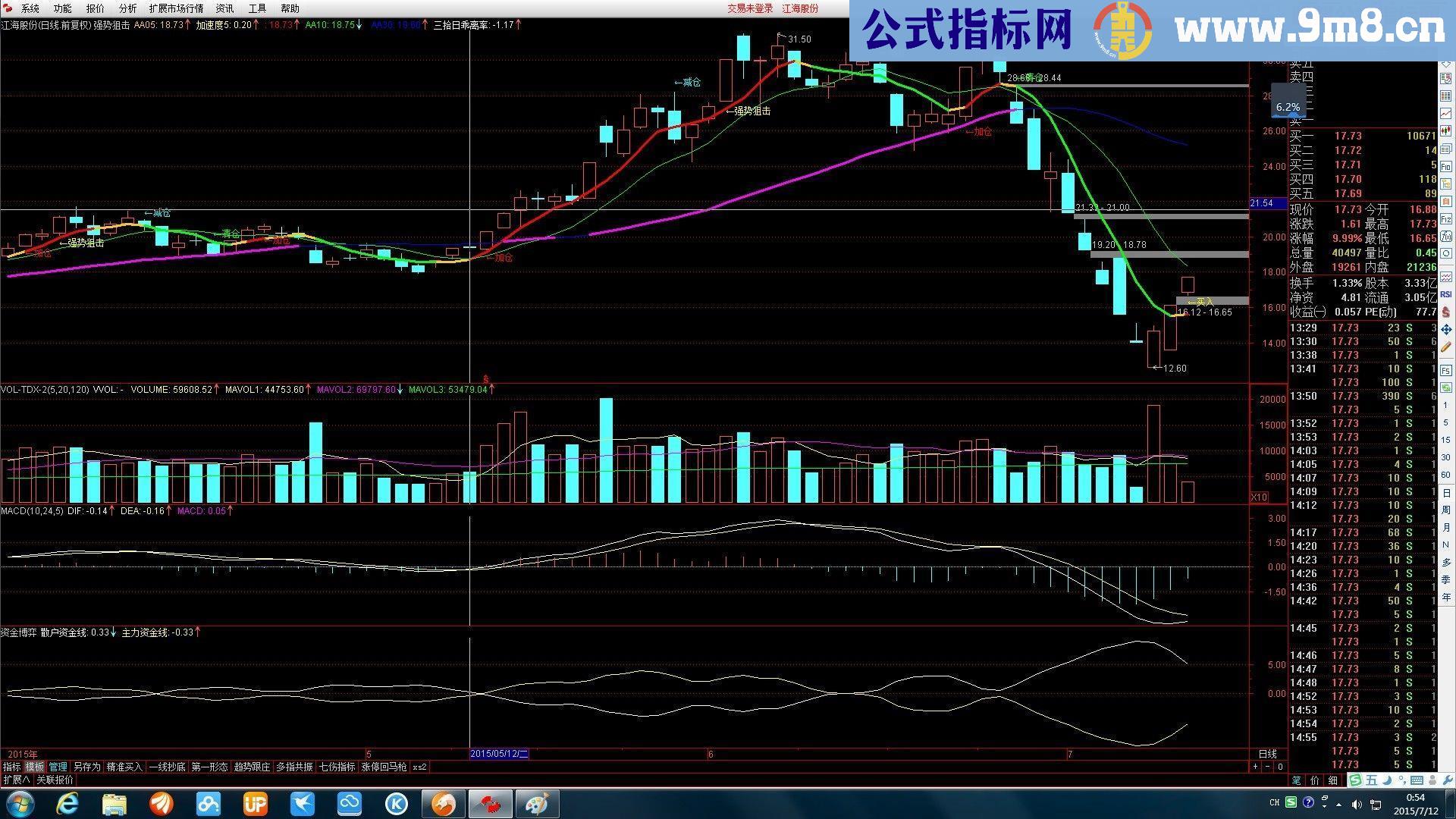The image size is (1456, 819).
Task: Open the 关联报价 tab
Action: pos(55,780)
